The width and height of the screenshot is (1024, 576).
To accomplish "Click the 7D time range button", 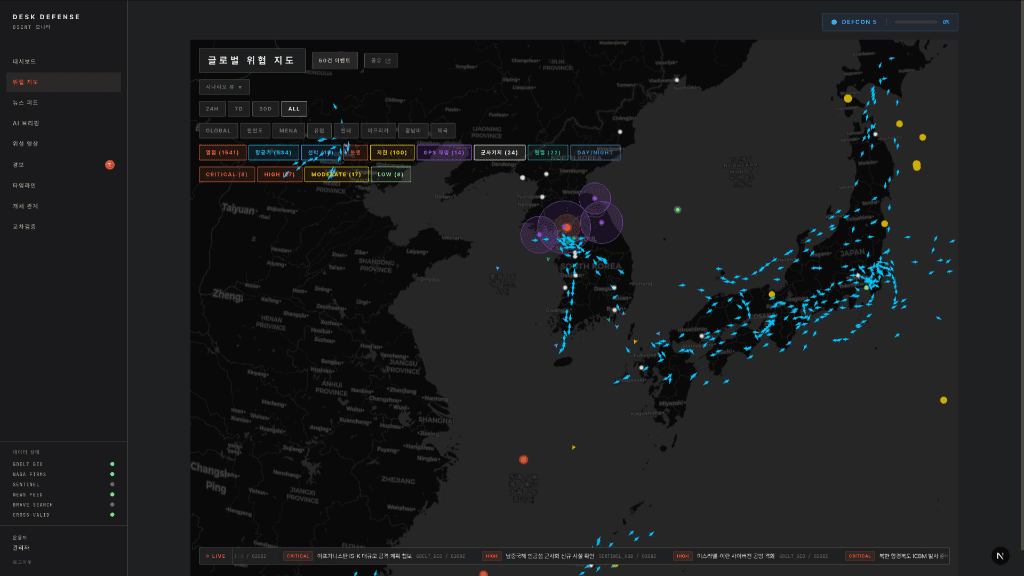I will 239,109.
